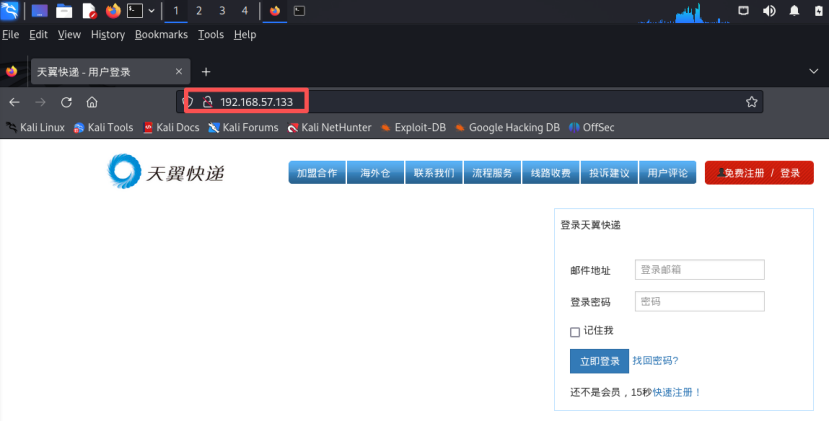Image resolution: width=829 pixels, height=422 pixels.
Task: Click the battery power tray icon
Action: [818, 11]
